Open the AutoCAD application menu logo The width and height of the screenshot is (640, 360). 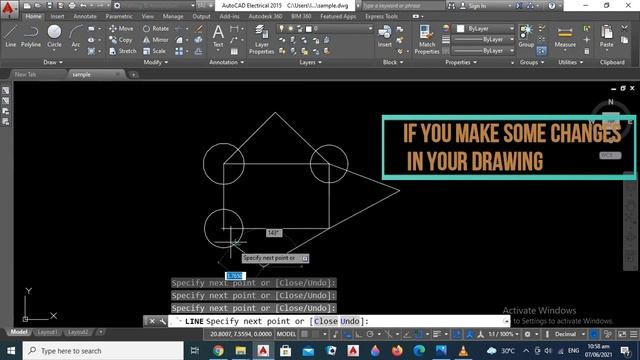(x=8, y=8)
